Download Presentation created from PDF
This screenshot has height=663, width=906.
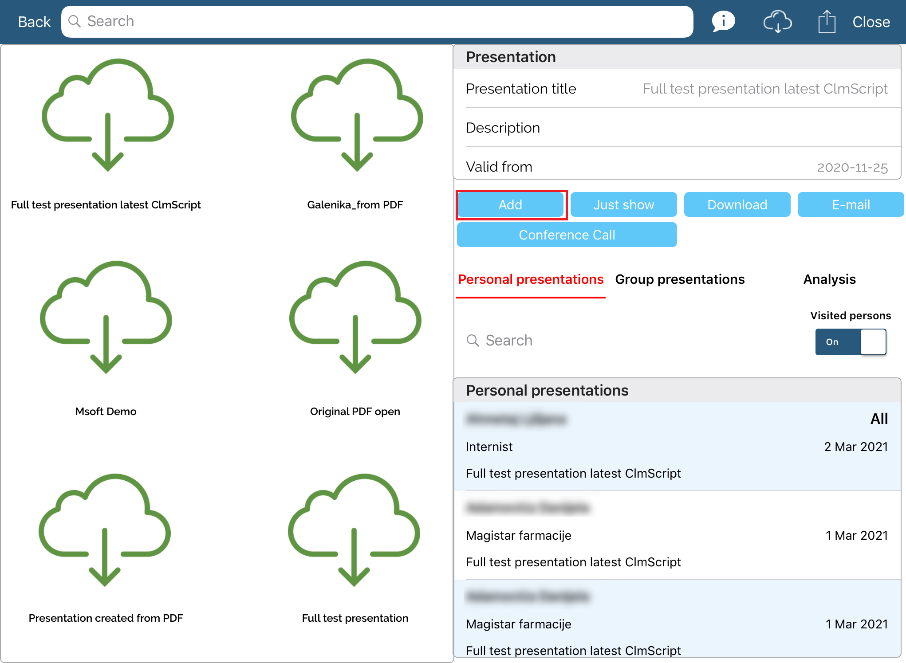pos(106,527)
